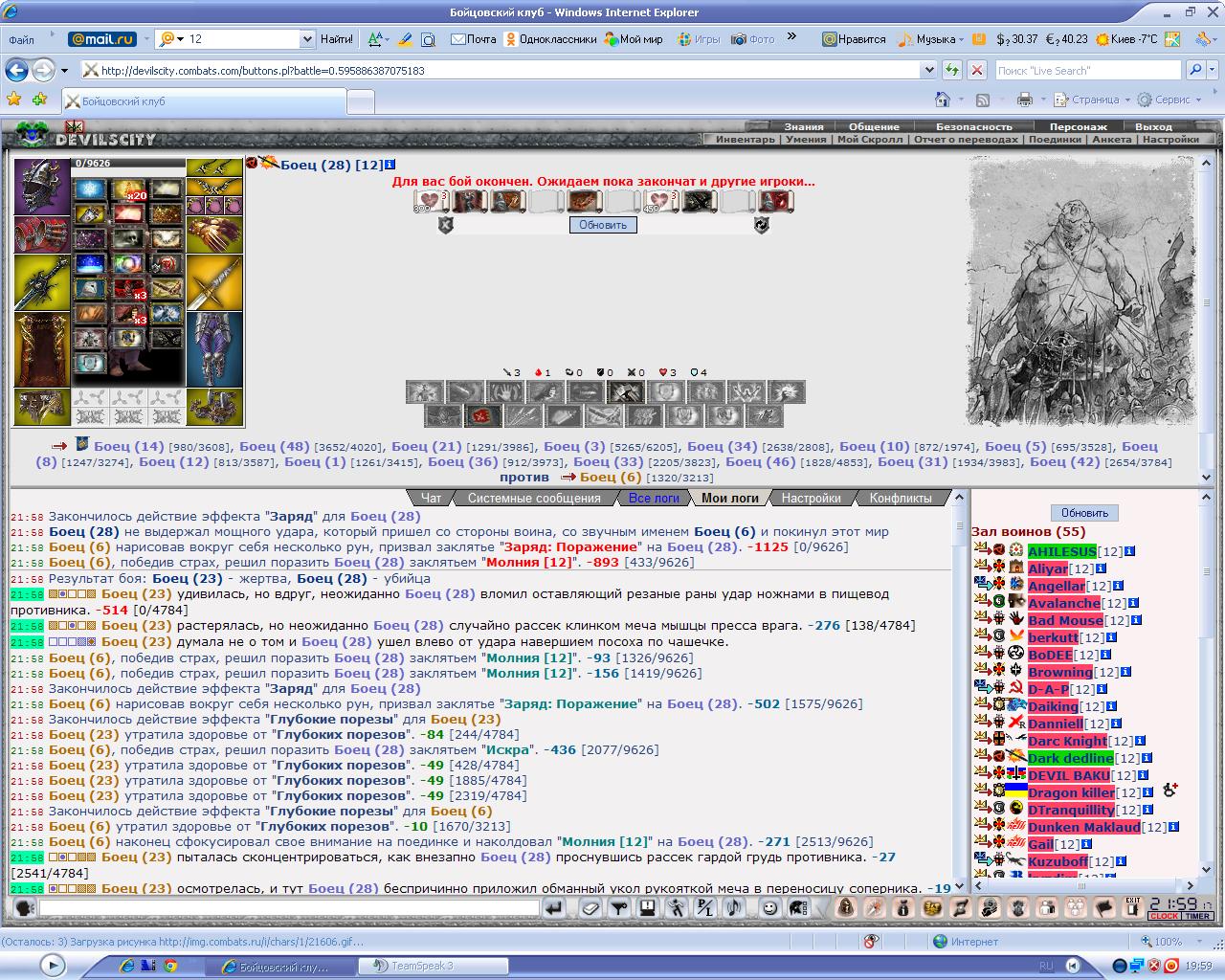Screen dimensions: 1225x980
Task: Click the browser Stop button
Action: click(x=976, y=70)
